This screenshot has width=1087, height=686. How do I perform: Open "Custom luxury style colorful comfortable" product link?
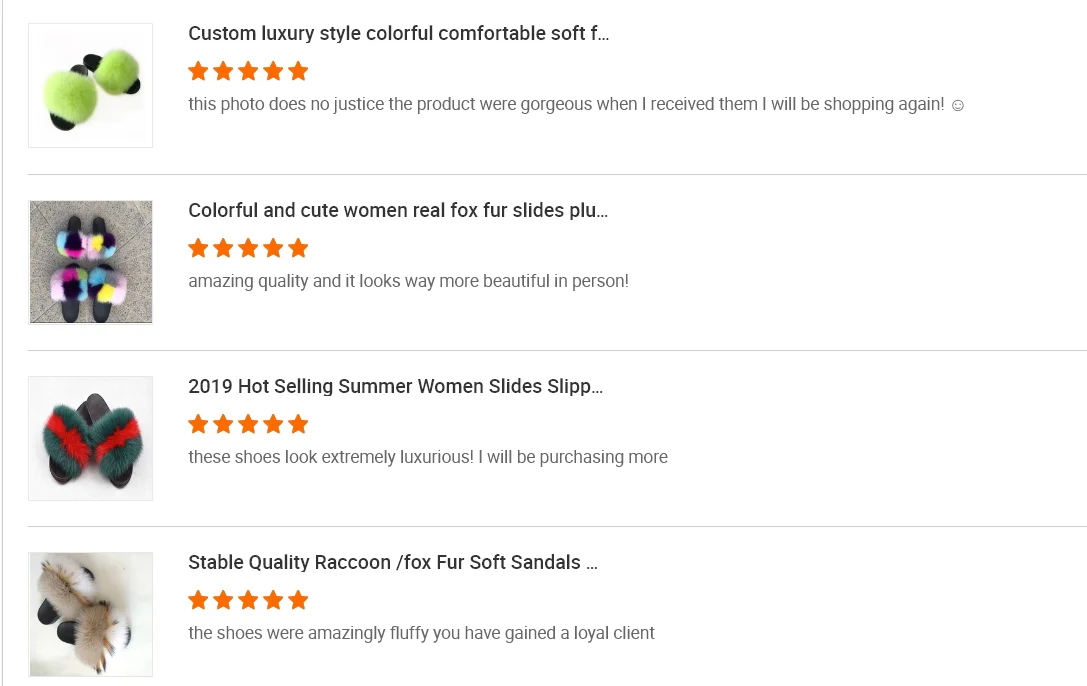coord(398,34)
